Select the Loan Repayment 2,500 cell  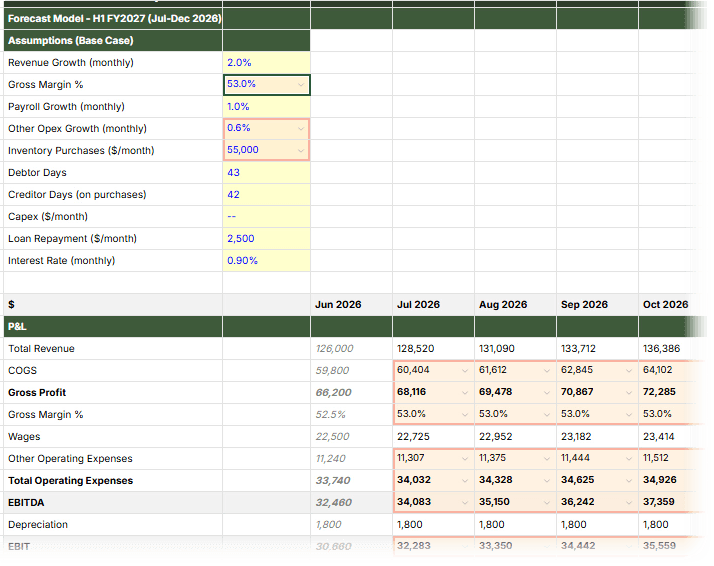pyautogui.click(x=266, y=239)
